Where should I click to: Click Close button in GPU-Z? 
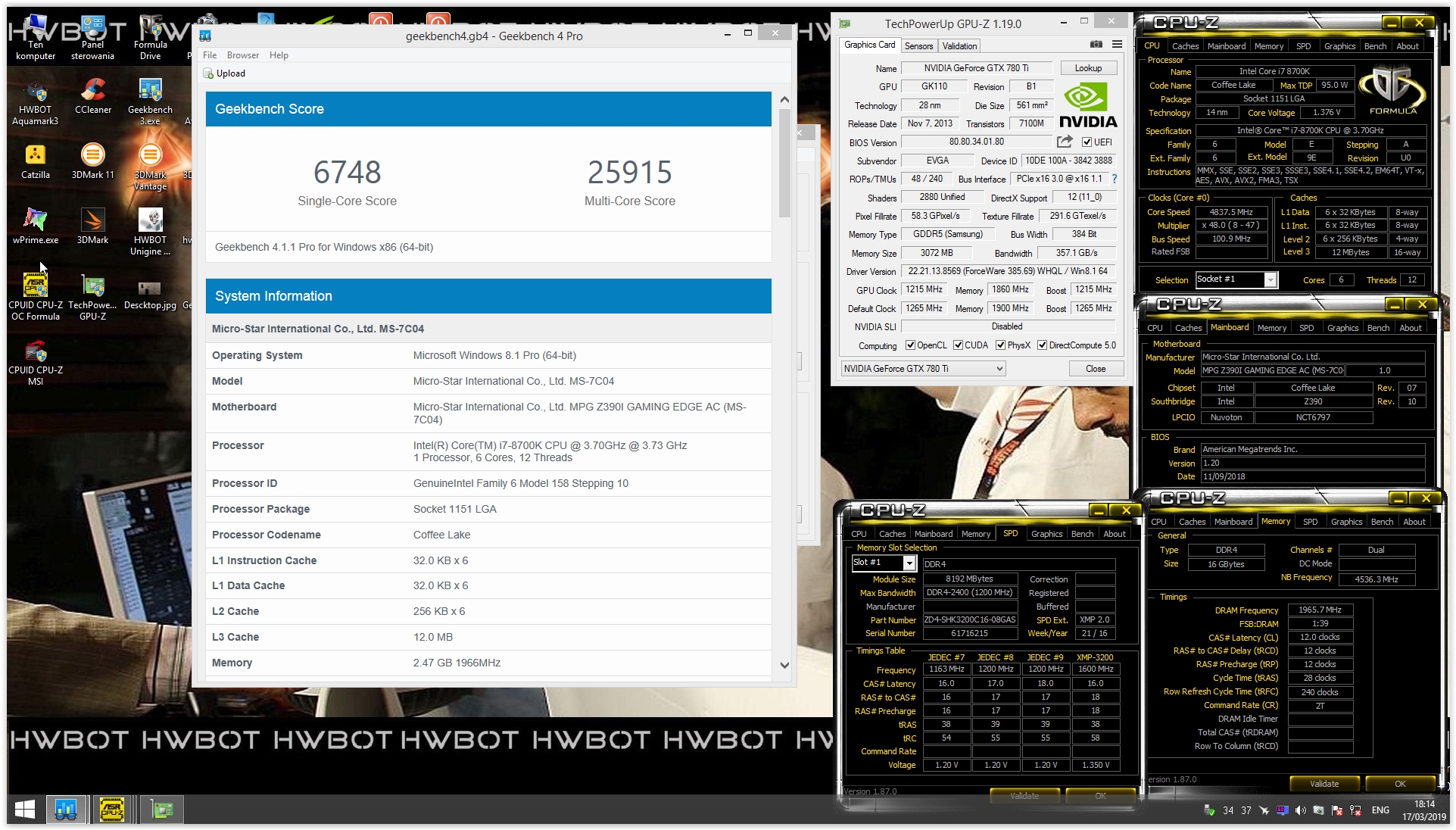click(x=1096, y=369)
